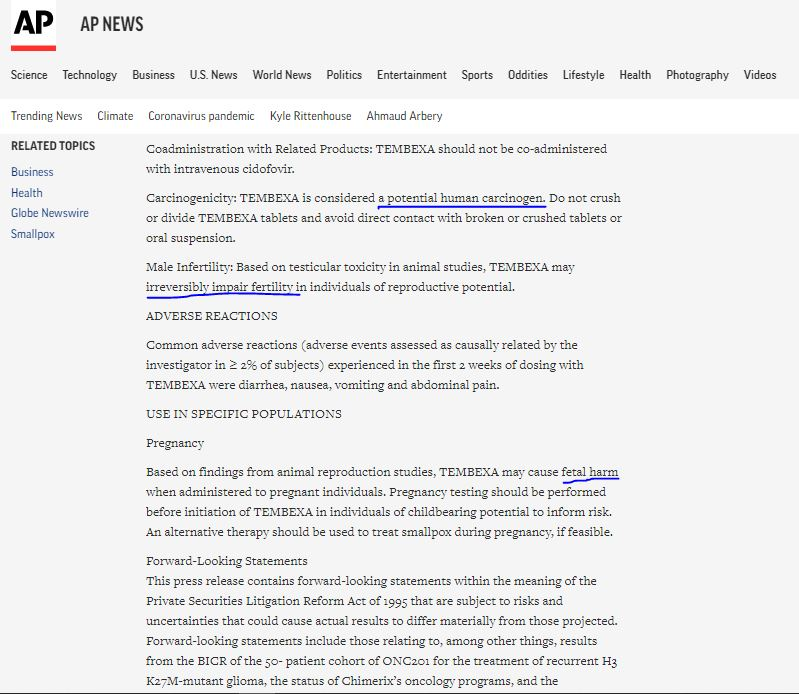Click the Forward-Looking Statements heading
The width and height of the screenshot is (799, 694).
pos(227,561)
